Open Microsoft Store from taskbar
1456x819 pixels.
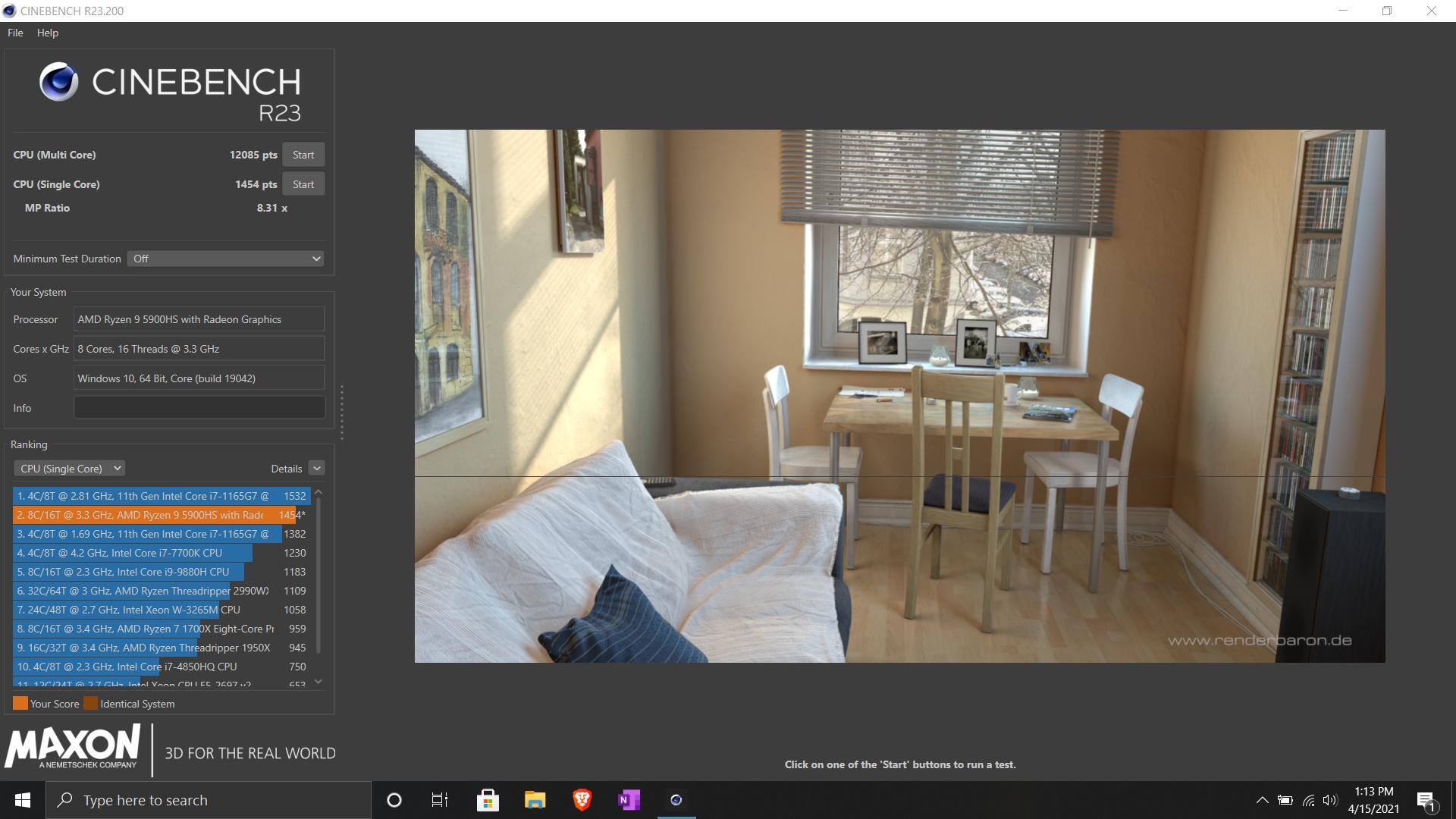tap(488, 800)
